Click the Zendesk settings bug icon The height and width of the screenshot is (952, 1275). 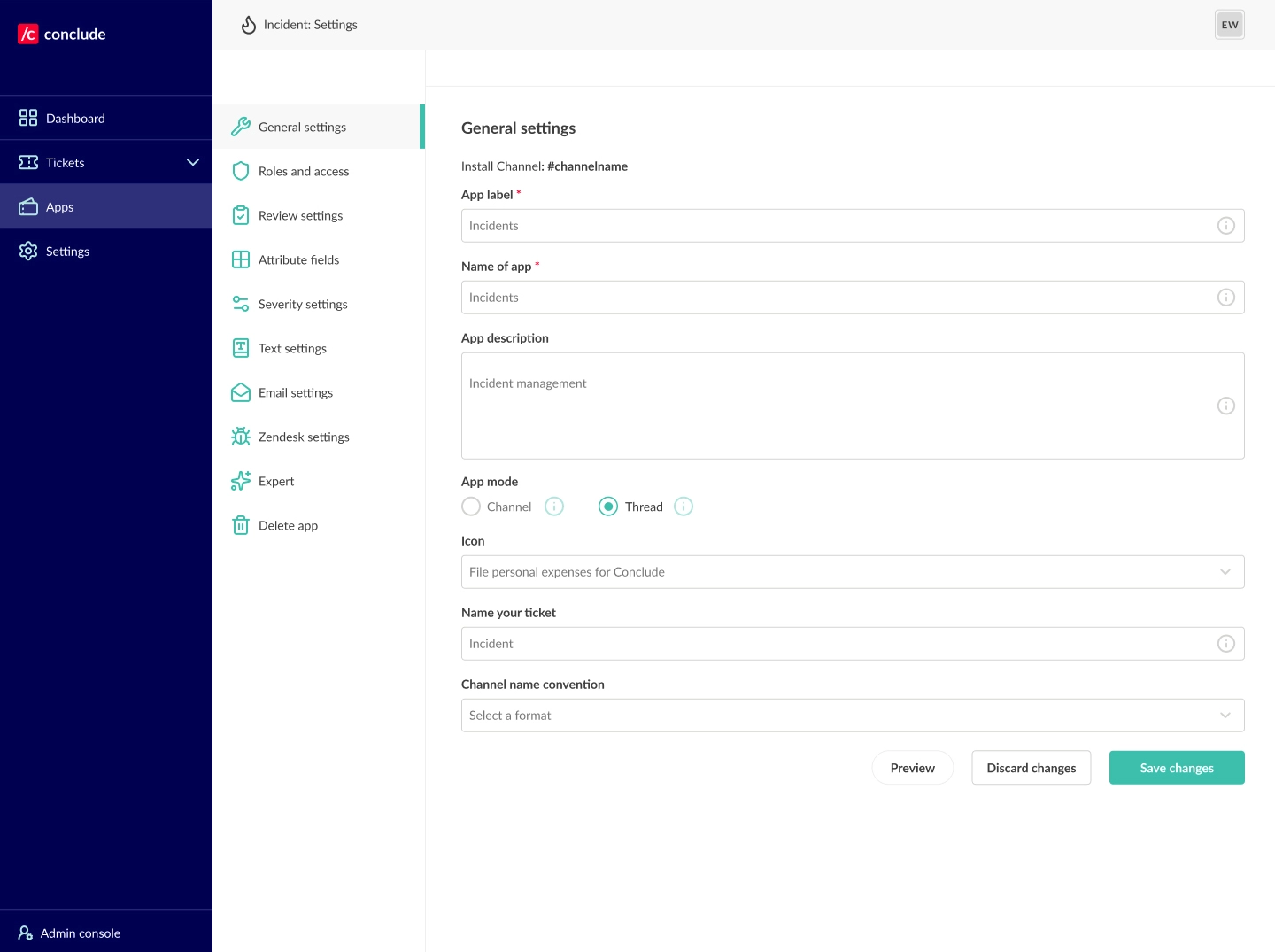(240, 437)
